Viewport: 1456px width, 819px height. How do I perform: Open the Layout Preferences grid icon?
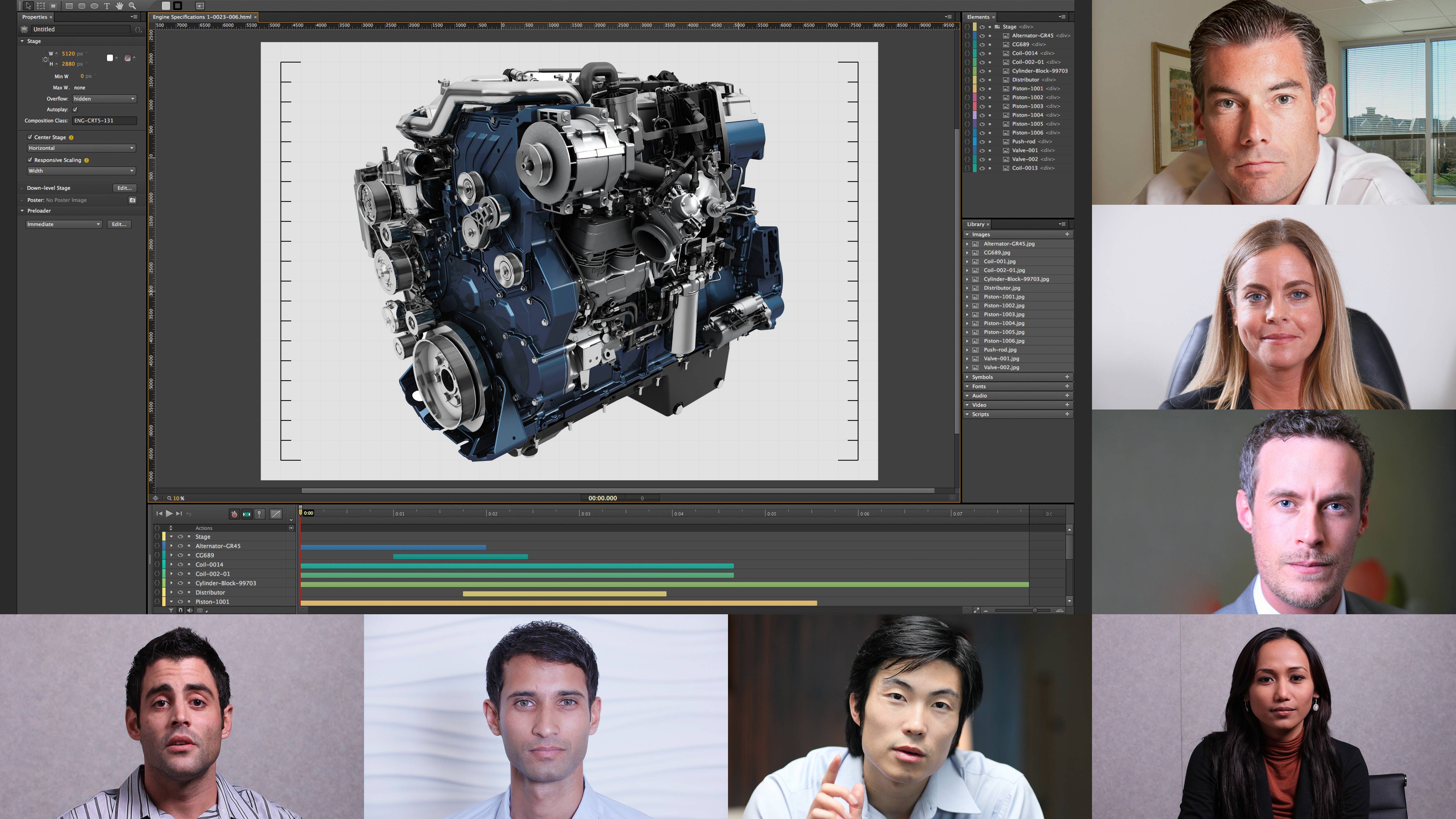pos(200,6)
